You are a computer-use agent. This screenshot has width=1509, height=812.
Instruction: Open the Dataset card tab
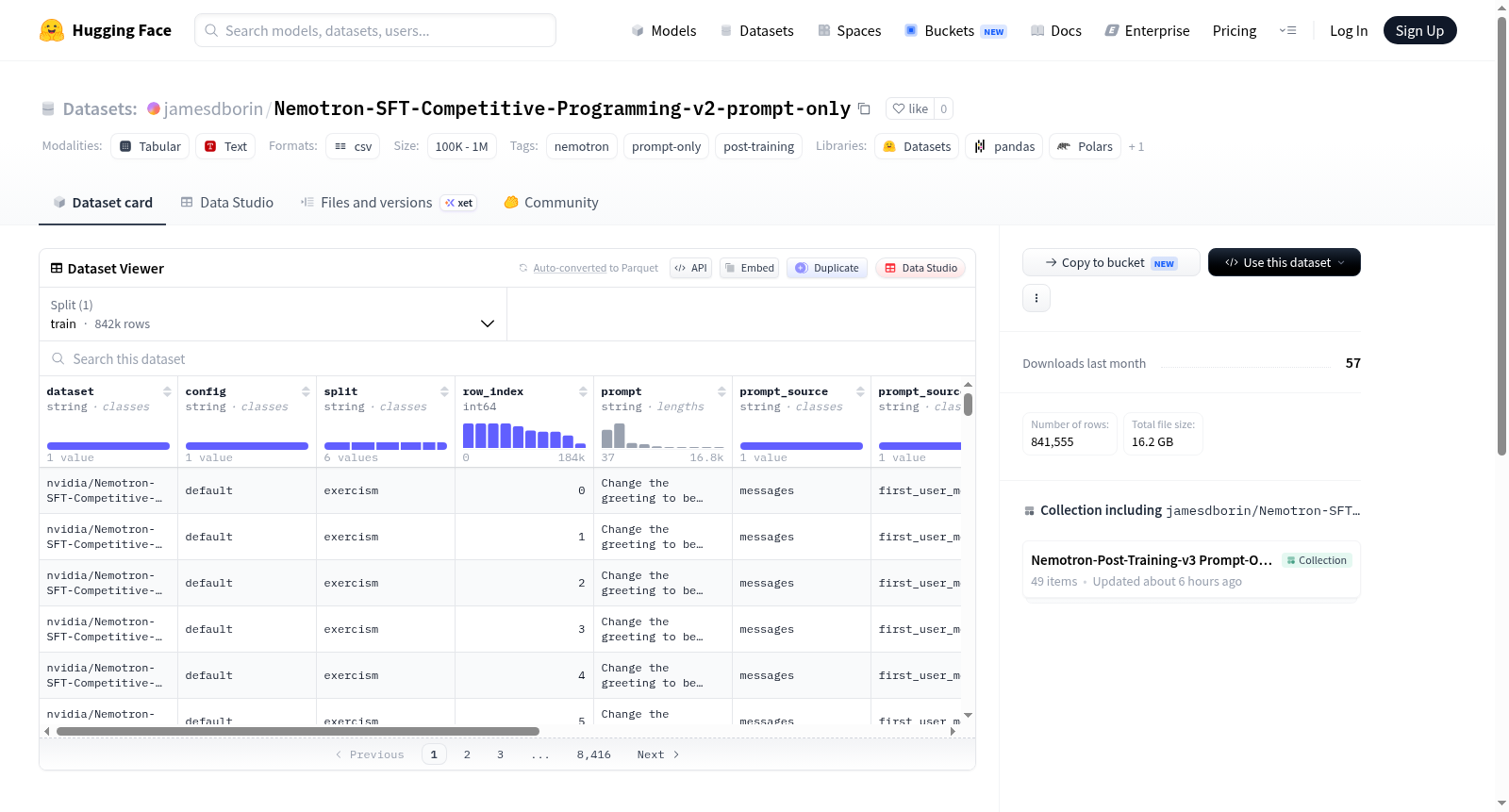tap(102, 203)
